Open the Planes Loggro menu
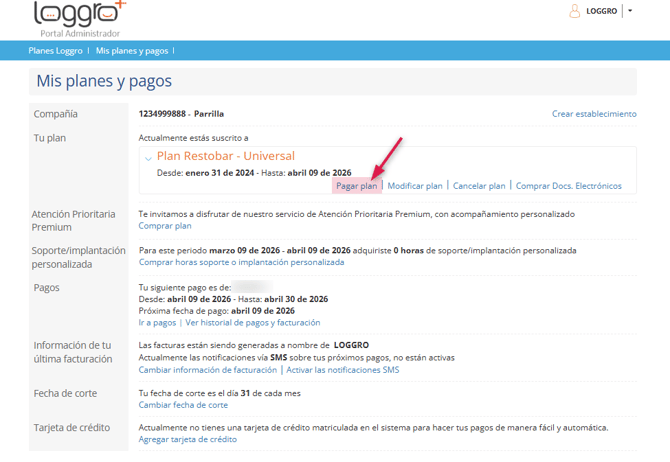This screenshot has height=462, width=670. point(56,50)
